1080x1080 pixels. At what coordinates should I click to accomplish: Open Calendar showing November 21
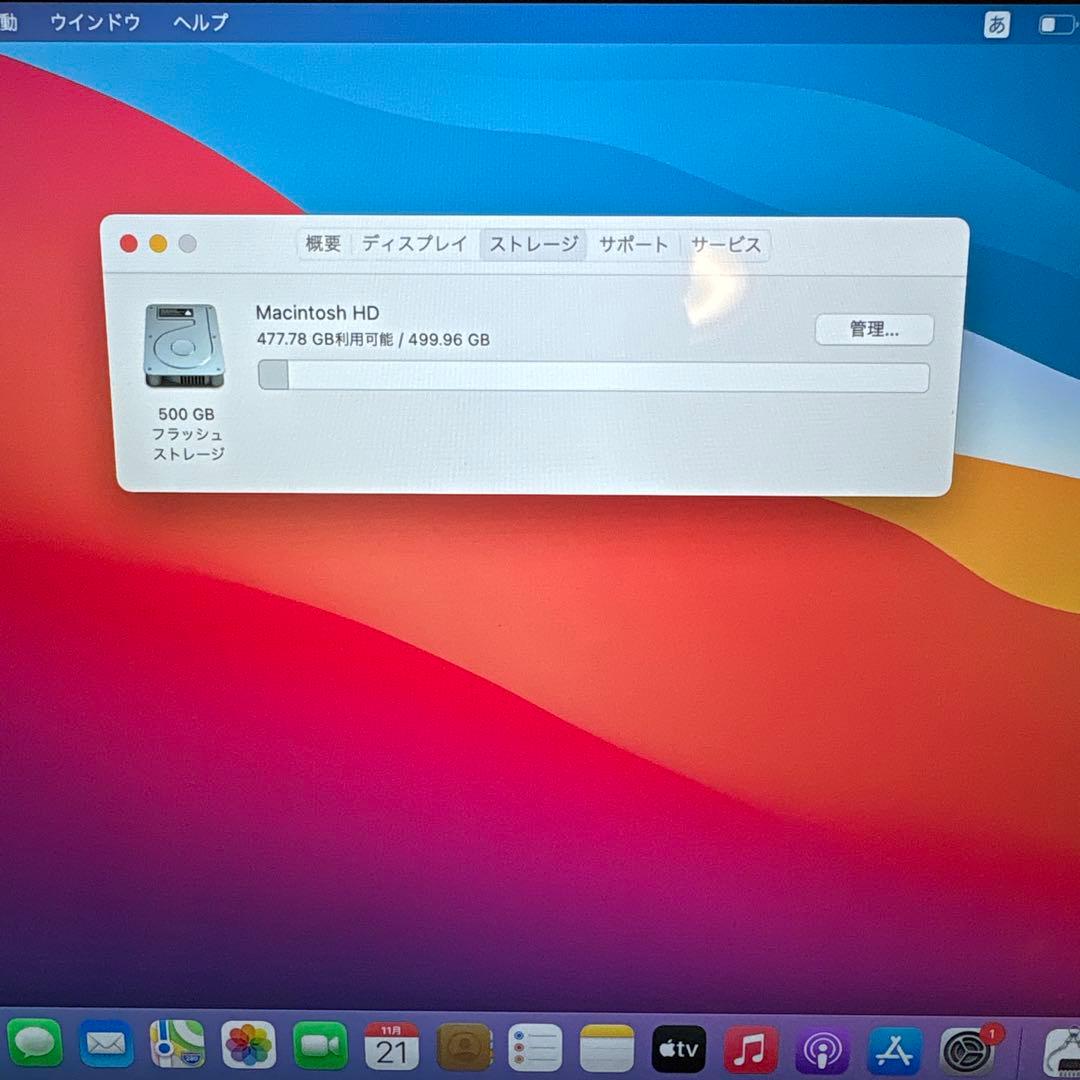point(393,1052)
